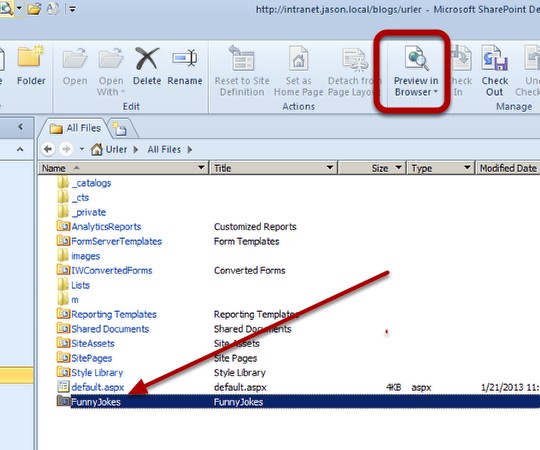Open the m folder link
This screenshot has height=450, width=540.
point(75,300)
